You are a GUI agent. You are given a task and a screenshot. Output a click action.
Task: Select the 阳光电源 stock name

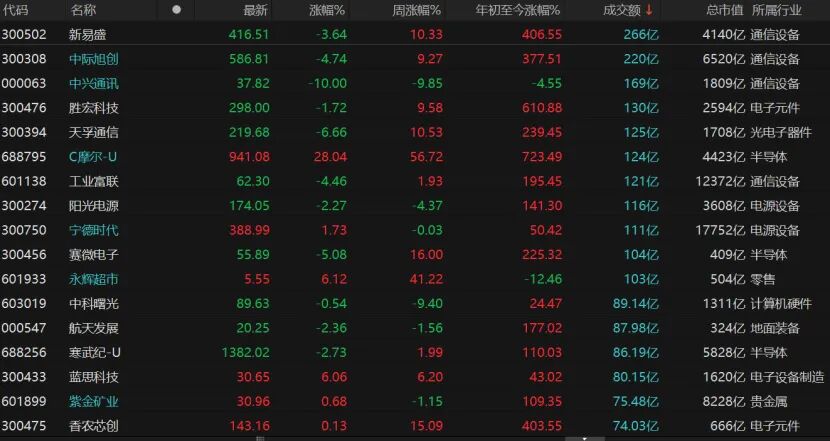point(94,205)
